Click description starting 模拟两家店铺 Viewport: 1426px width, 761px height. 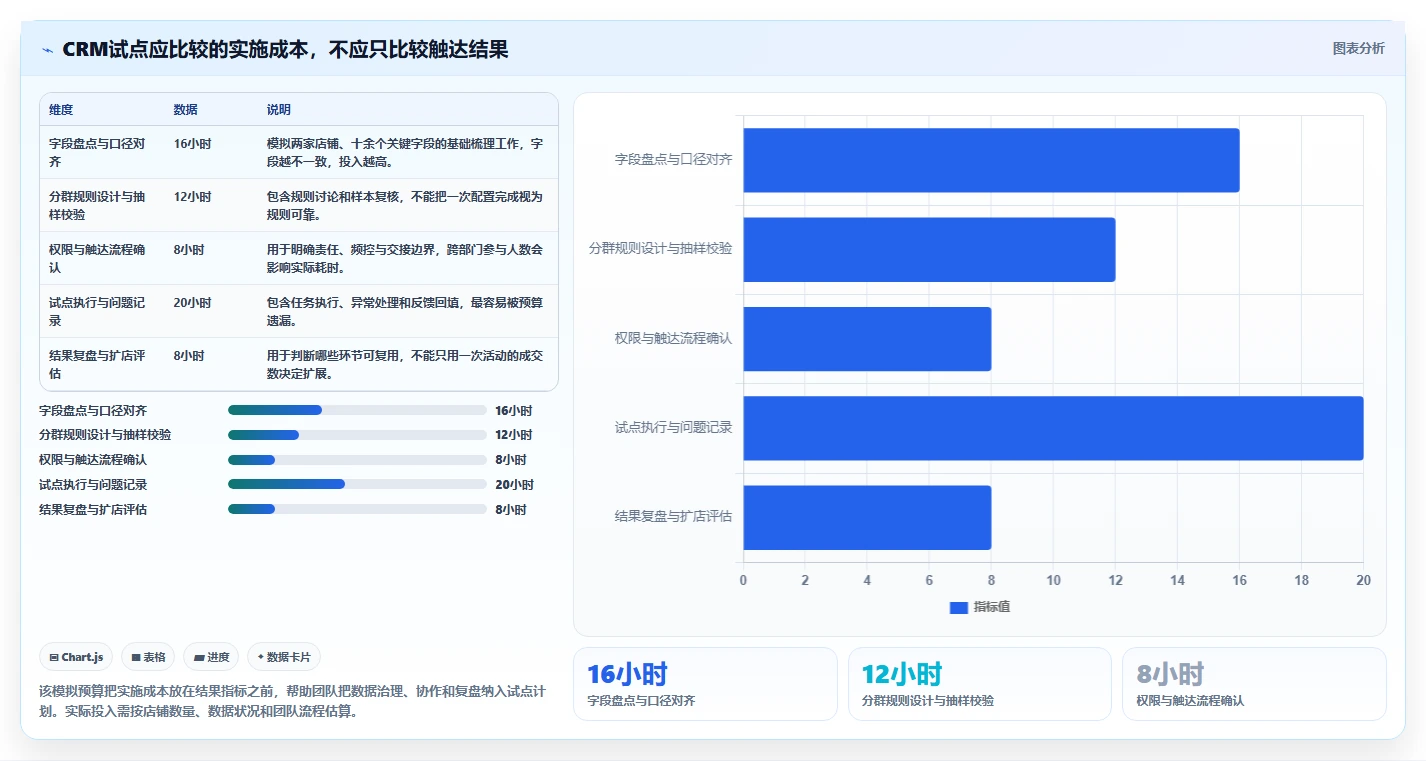tap(405, 152)
